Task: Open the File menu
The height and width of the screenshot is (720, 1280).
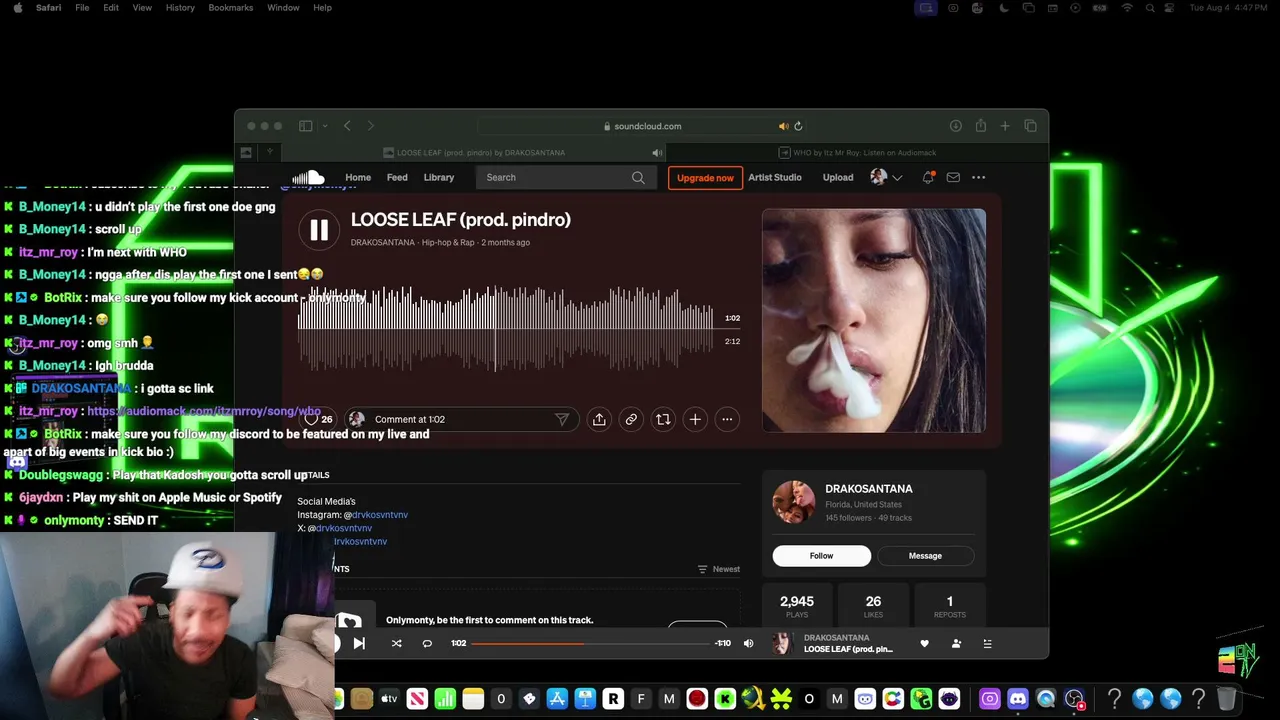Action: (x=82, y=8)
